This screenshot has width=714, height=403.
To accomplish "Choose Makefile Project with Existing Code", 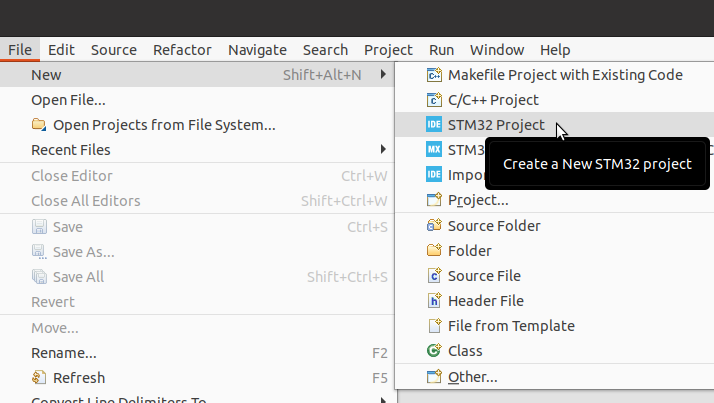I will 555,75.
